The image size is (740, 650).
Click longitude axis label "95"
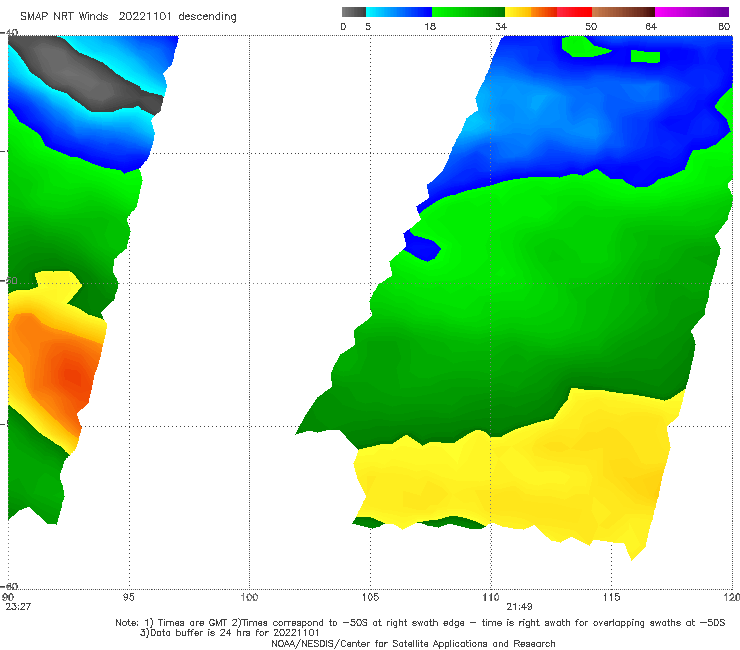click(x=128, y=597)
